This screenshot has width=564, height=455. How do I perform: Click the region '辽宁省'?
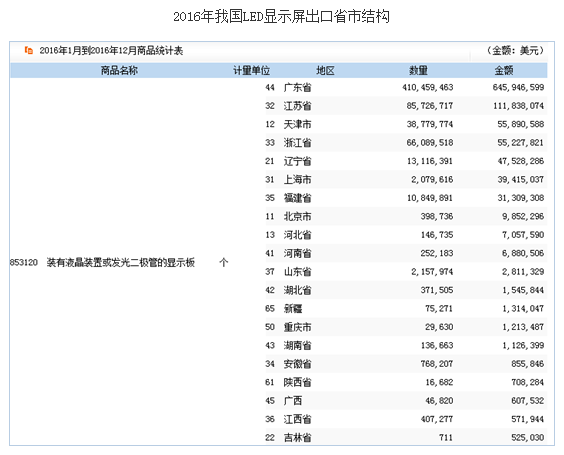[297, 161]
